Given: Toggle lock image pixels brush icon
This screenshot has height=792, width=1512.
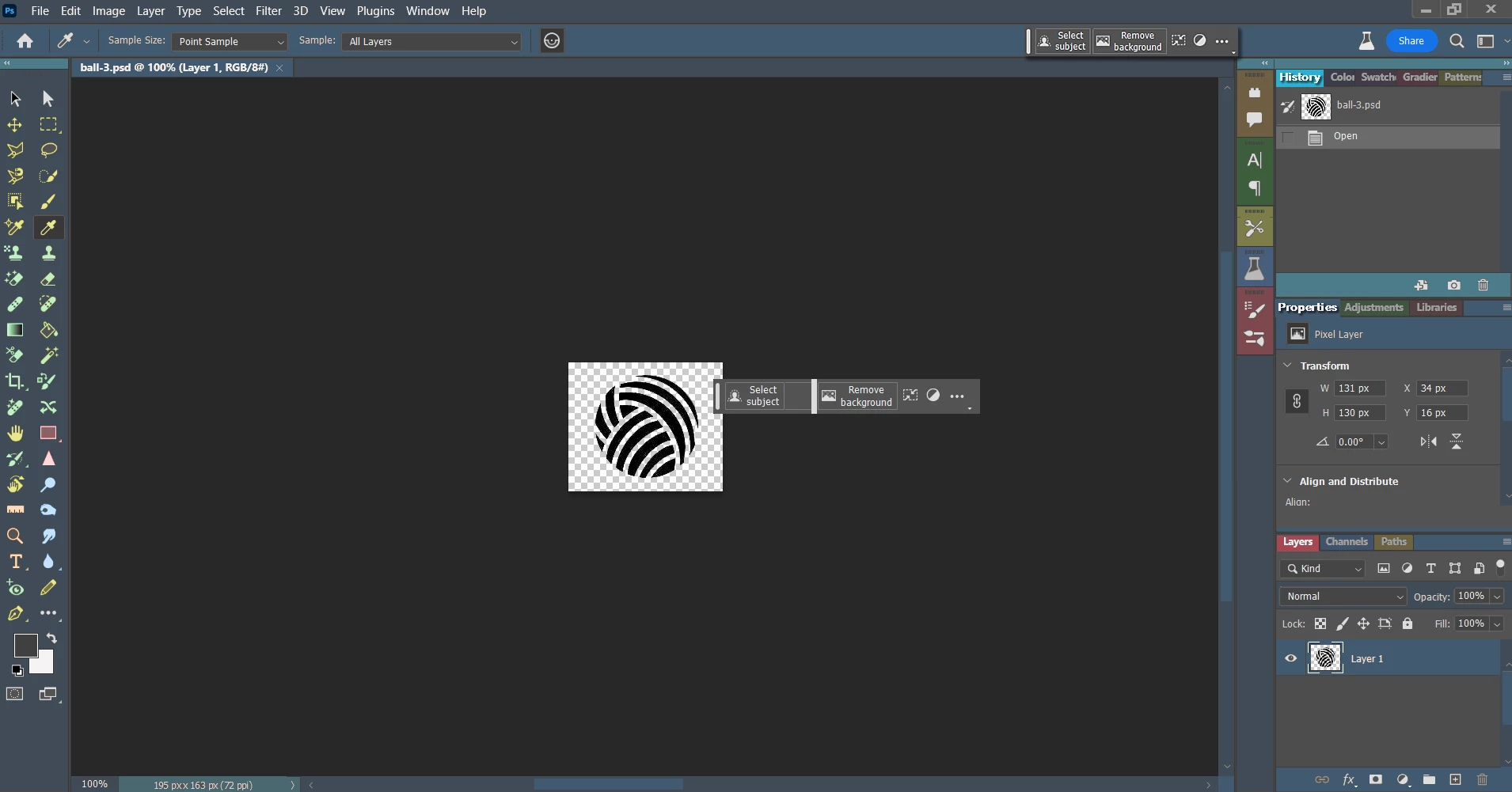Looking at the screenshot, I should click(1342, 623).
